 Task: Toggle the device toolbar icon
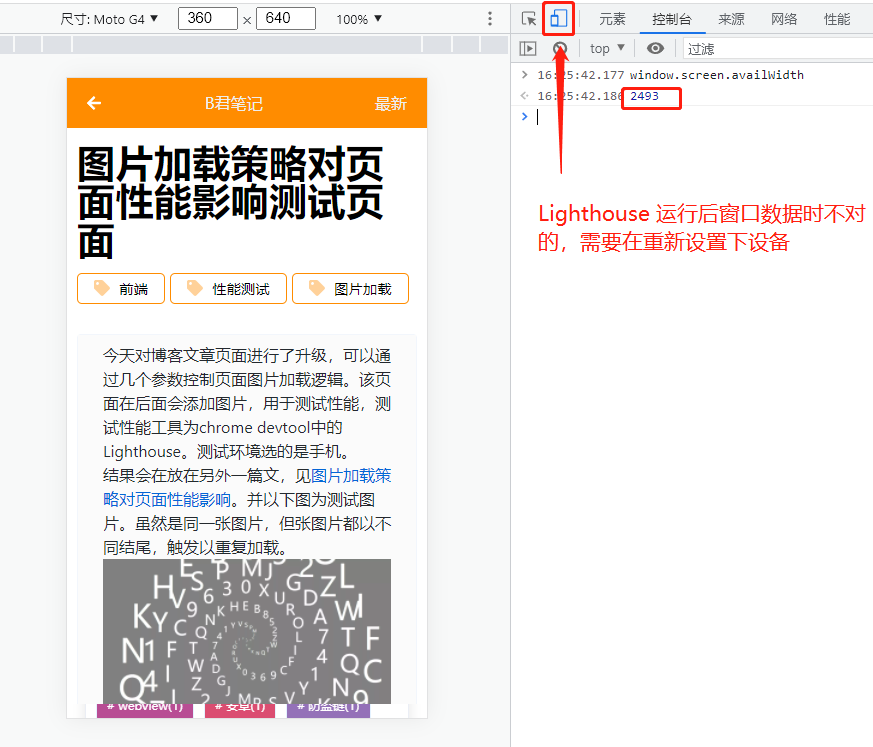(x=558, y=19)
